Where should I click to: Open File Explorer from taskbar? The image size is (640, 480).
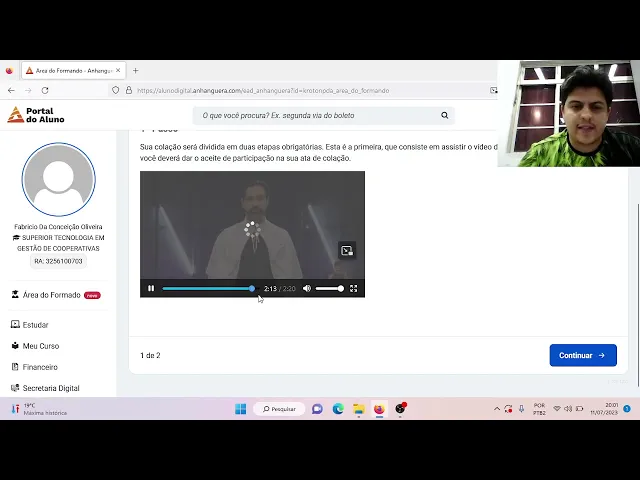[x=359, y=409]
